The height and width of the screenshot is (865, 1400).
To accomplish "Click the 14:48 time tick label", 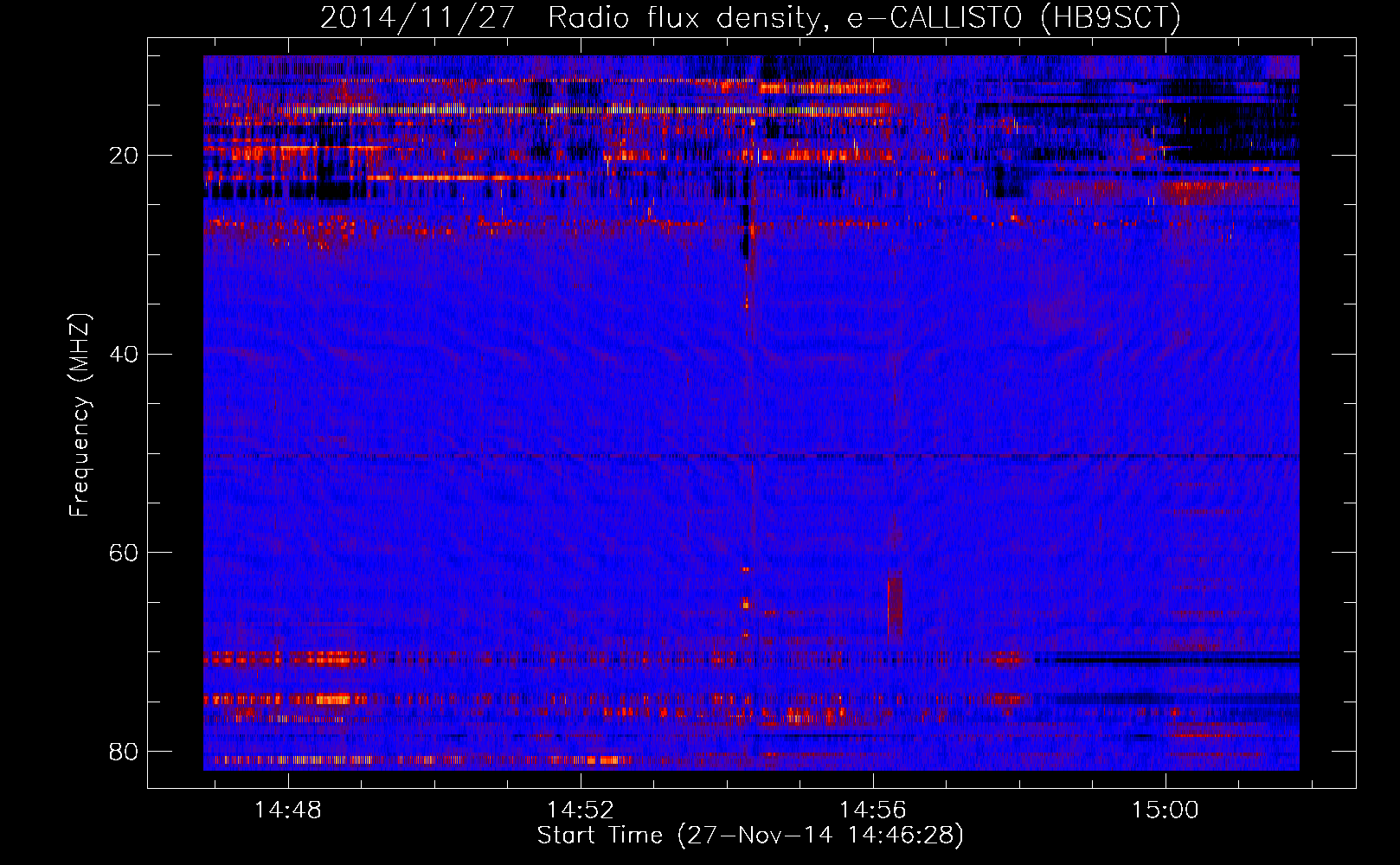I will coord(288,811).
